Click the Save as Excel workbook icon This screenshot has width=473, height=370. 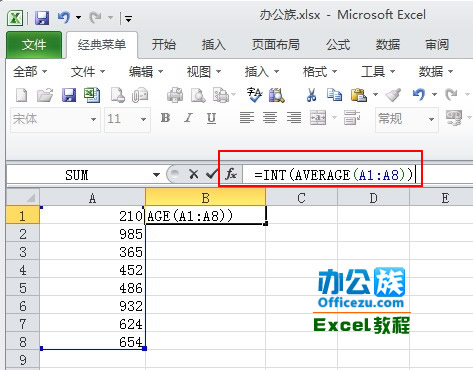coord(92,95)
